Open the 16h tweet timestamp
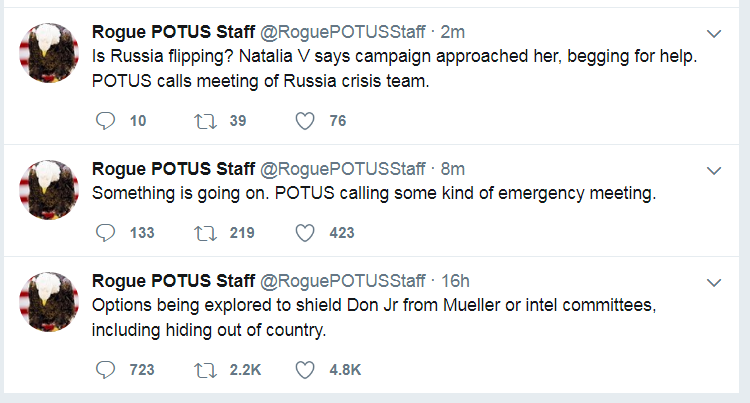The height and width of the screenshot is (403, 750). coord(456,281)
